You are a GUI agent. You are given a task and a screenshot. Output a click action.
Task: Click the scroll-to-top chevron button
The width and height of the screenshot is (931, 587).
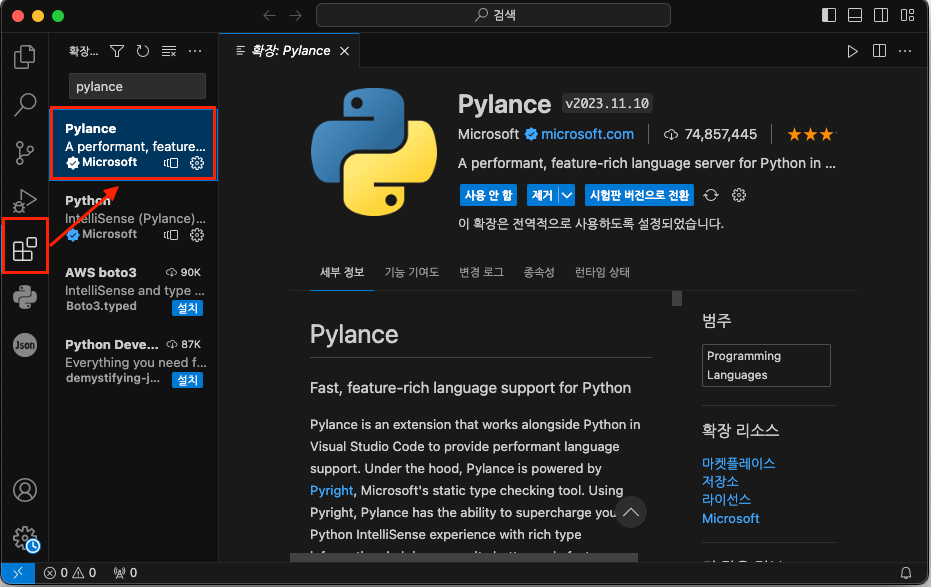coord(631,512)
